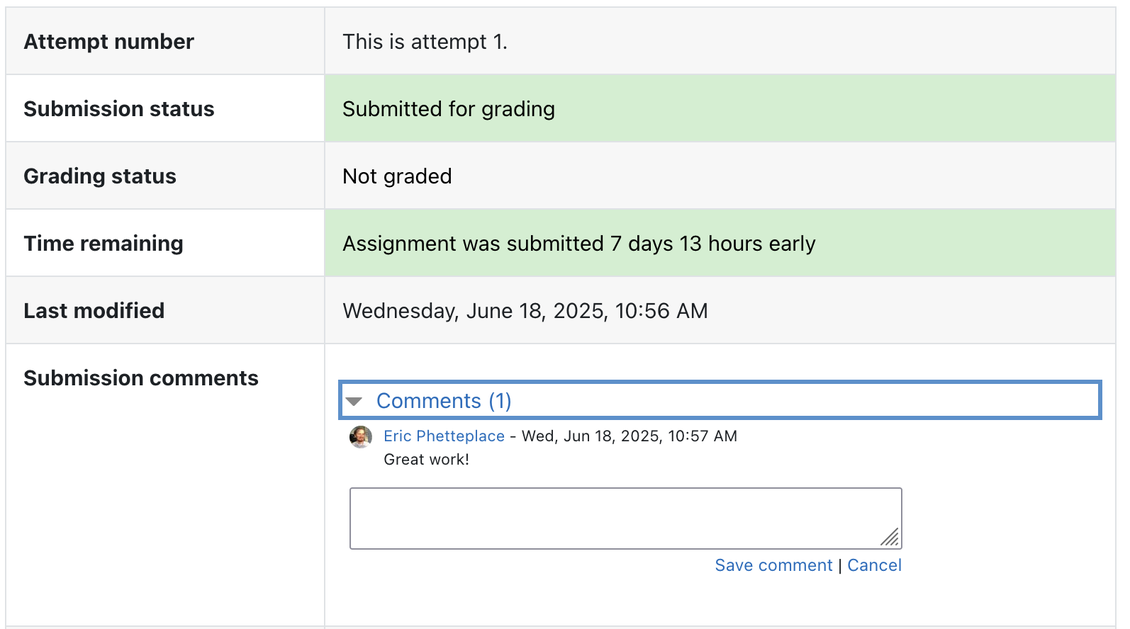The width and height of the screenshot is (1130, 629).
Task: Click the 'Submission comments' row header
Action: click(141, 377)
